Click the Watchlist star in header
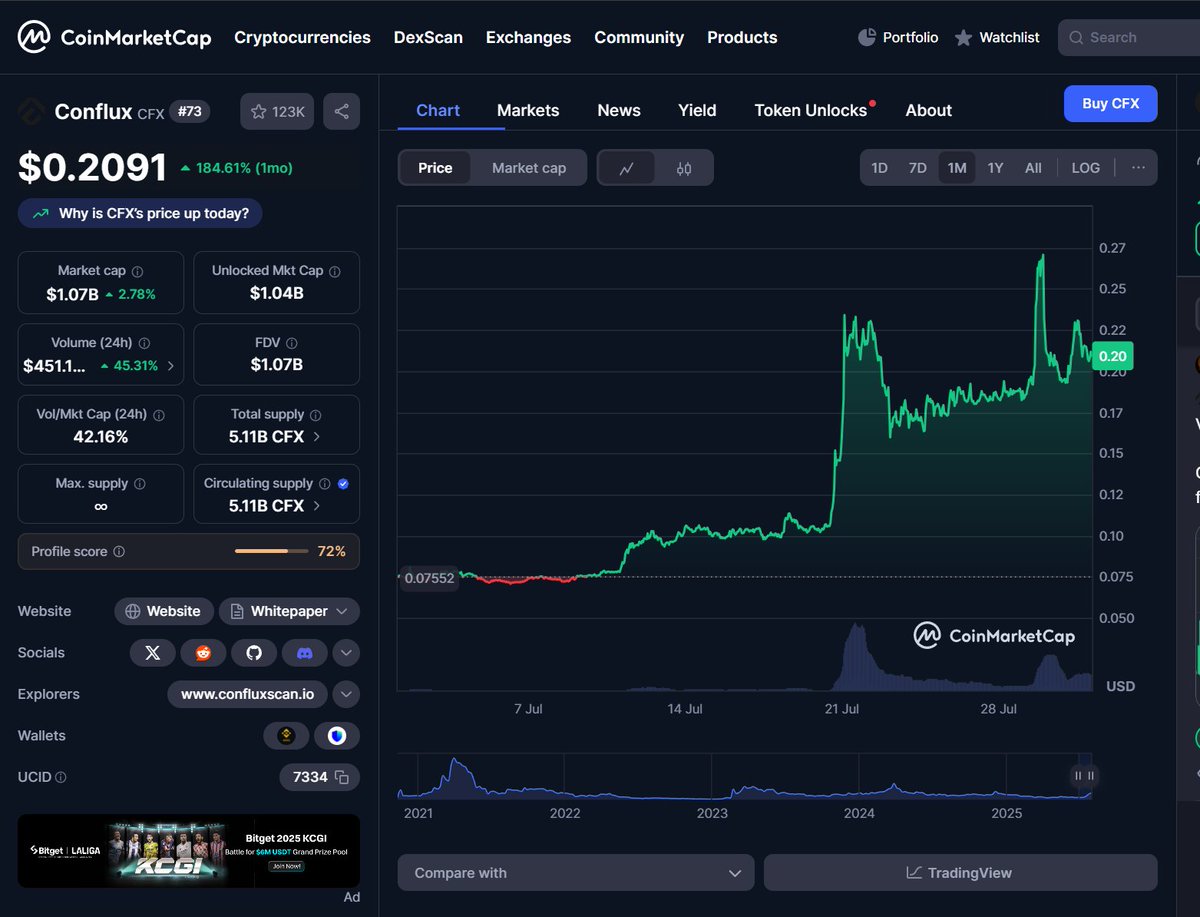Viewport: 1200px width, 917px height. click(963, 37)
